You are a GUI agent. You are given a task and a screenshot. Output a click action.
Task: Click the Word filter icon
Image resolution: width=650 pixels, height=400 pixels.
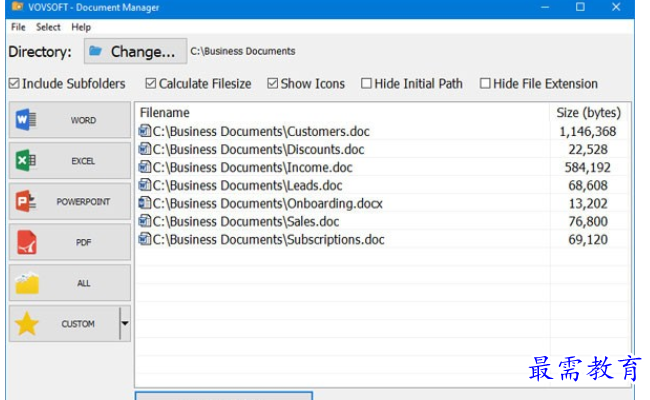26,120
